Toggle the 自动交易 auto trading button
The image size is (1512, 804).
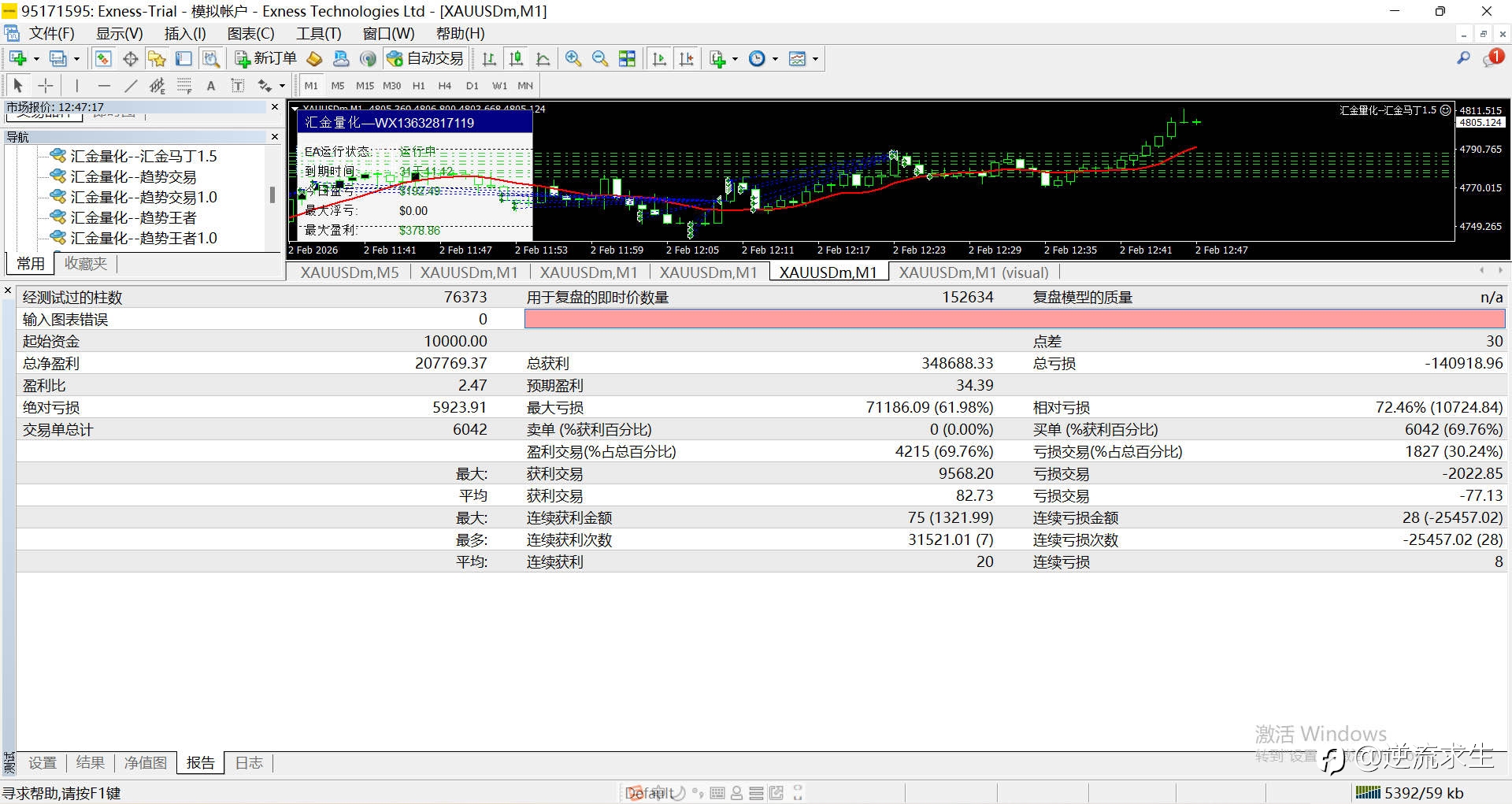tap(426, 59)
